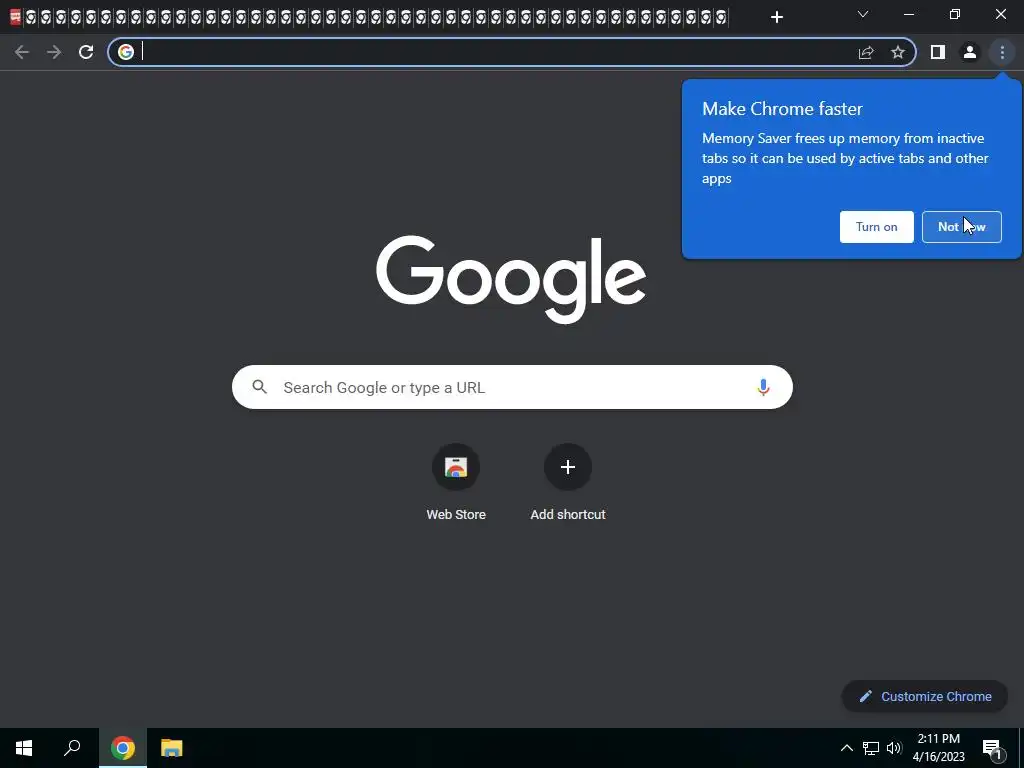Reload the current page
The image size is (1024, 768).
point(86,52)
